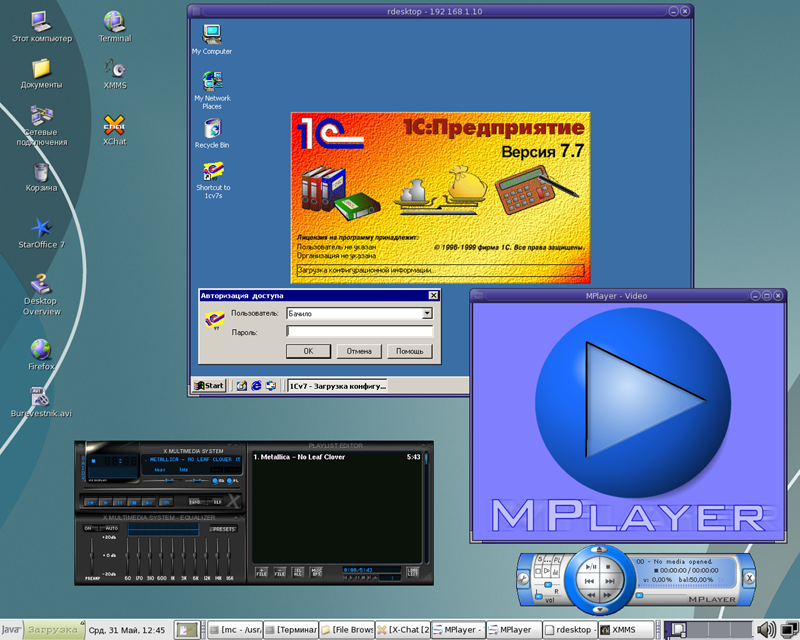800x640 pixels.
Task: Click OK in the authorization dialog
Action: click(x=308, y=351)
